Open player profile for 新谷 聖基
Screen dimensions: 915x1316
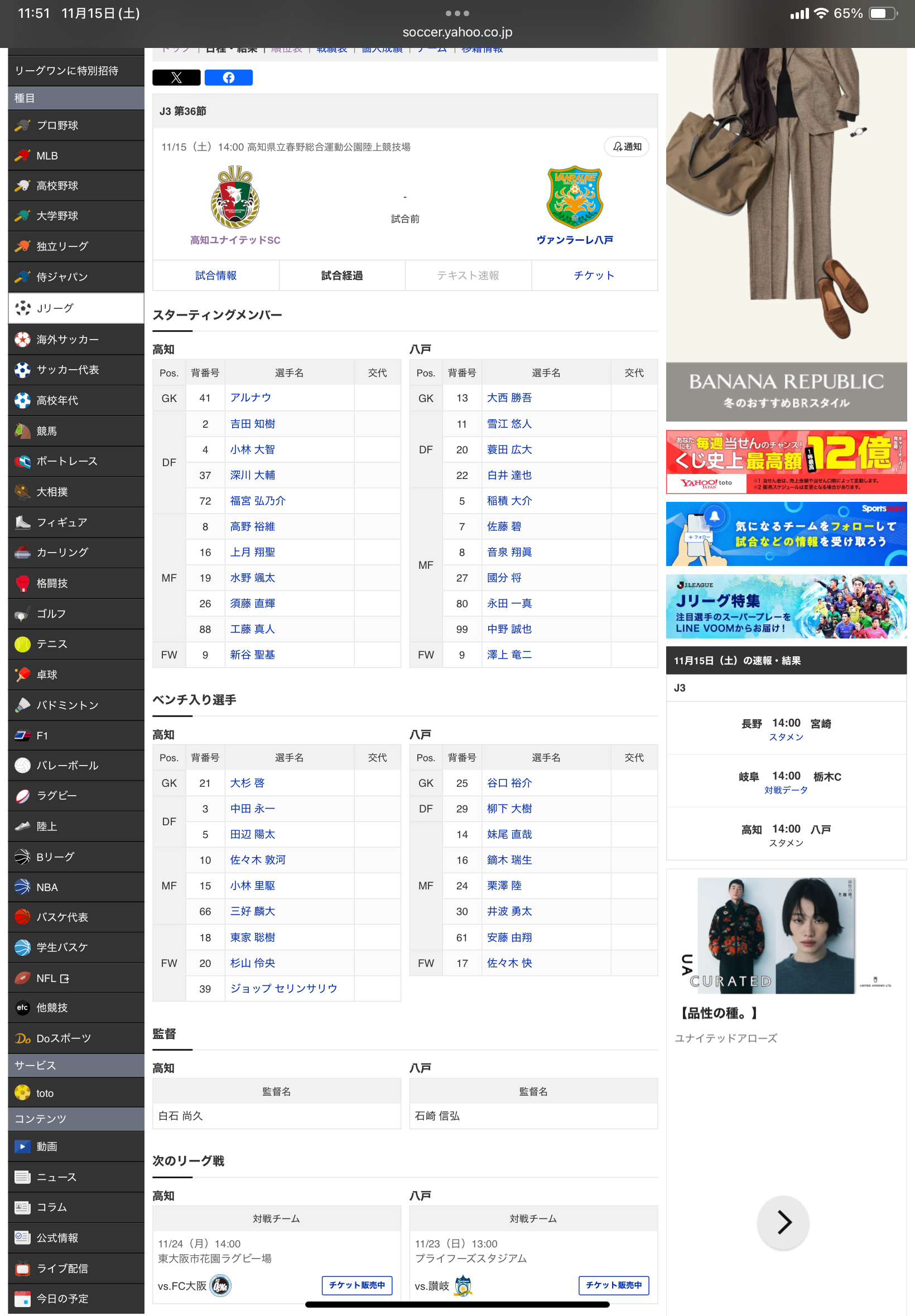[252, 654]
